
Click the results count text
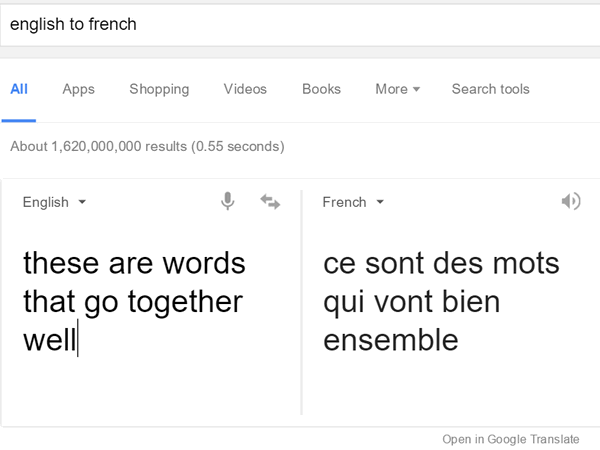point(147,147)
